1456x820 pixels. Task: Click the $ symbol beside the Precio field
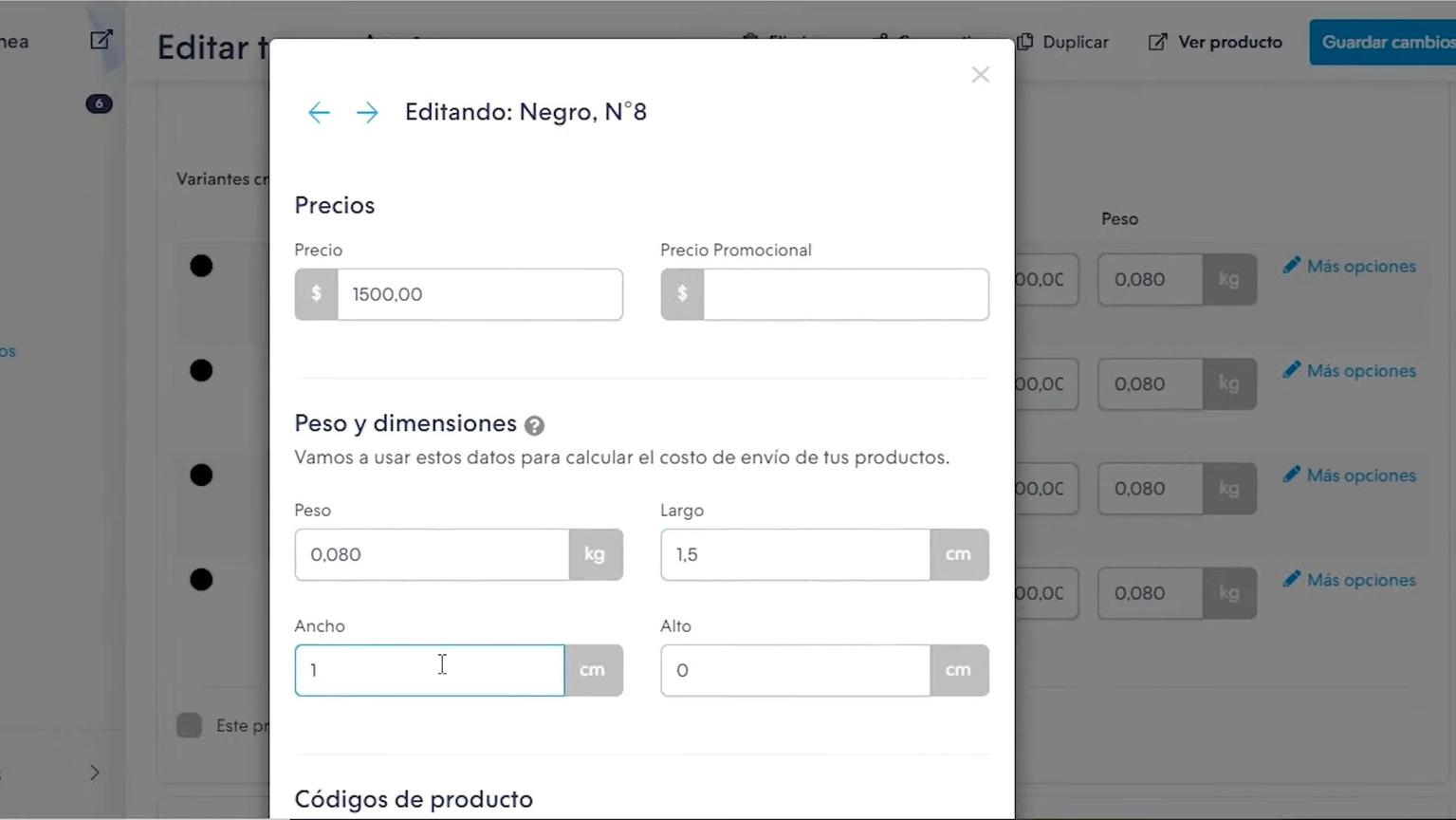(316, 294)
